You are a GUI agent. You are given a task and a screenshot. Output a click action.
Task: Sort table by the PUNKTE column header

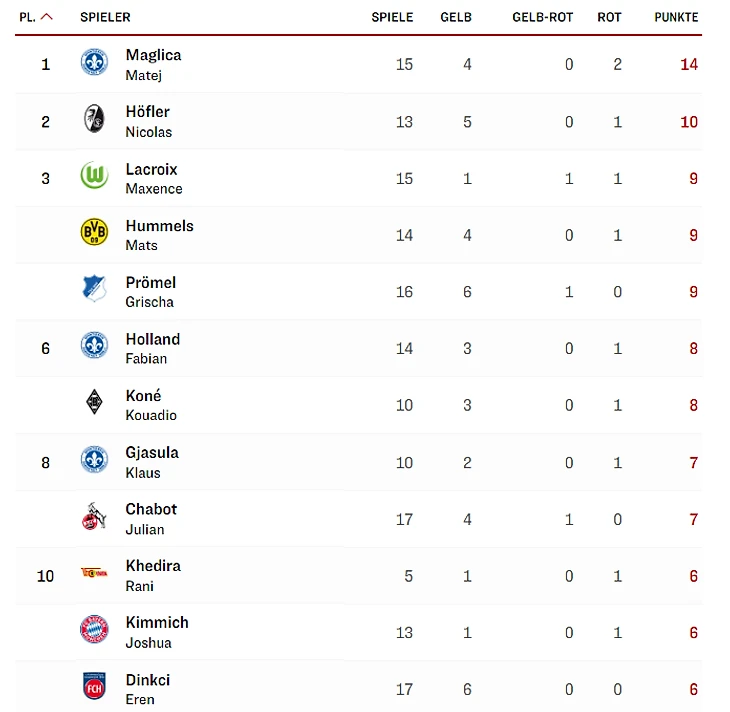point(676,17)
